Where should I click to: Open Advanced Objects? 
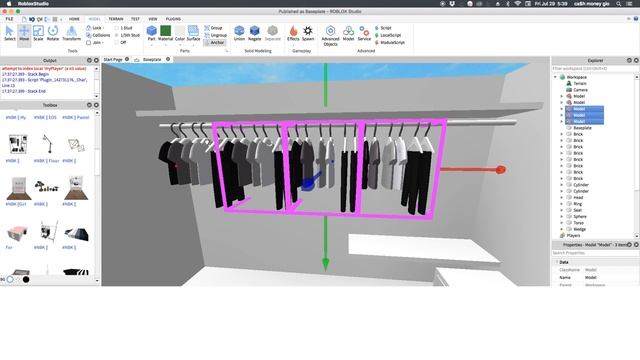point(330,36)
